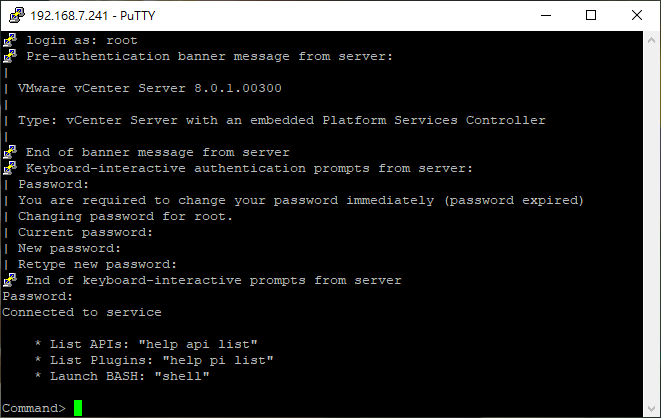
Task: Maximize the PuTTY window
Action: coord(591,15)
